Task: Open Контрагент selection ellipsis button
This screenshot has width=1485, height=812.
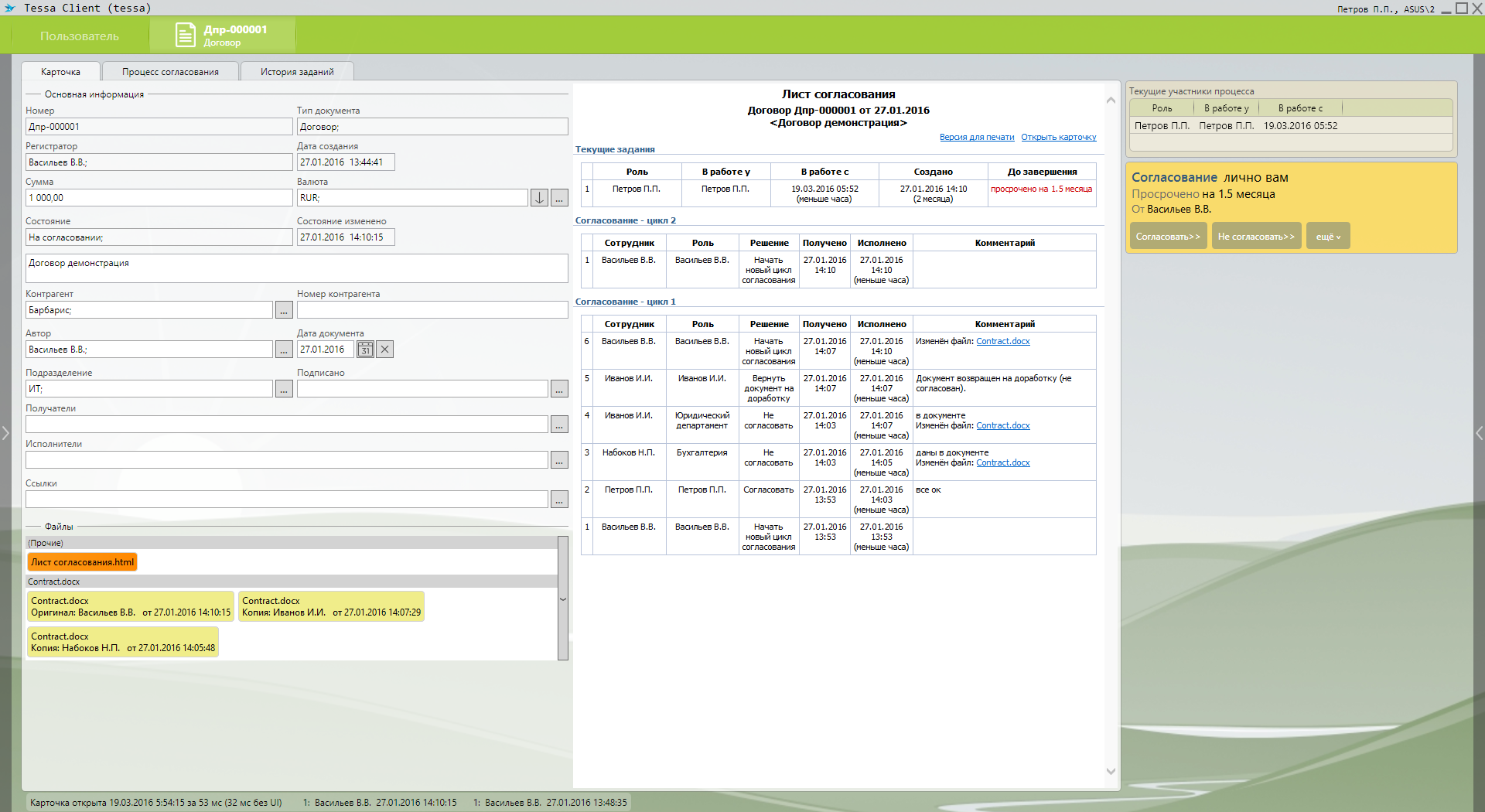Action: point(284,310)
